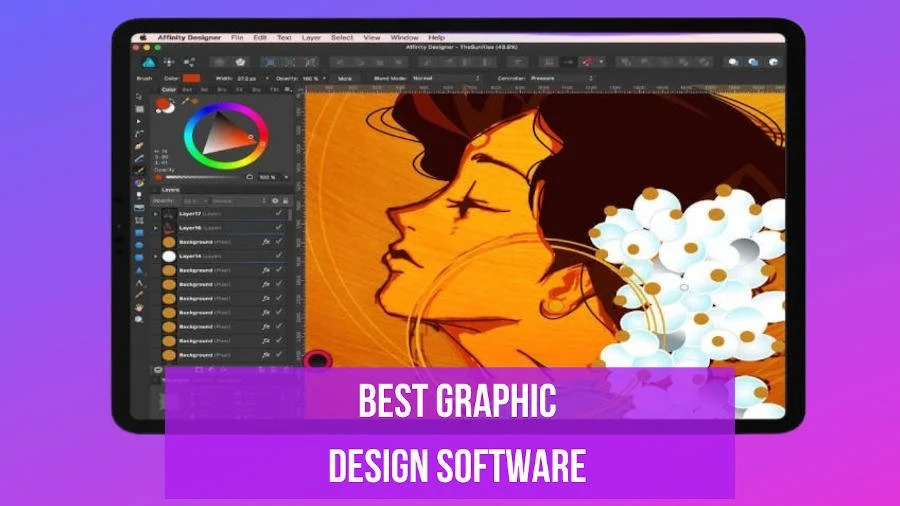Toggle visibility checkmark for Layer16
Screen dimensions: 900x506
coord(279,228)
